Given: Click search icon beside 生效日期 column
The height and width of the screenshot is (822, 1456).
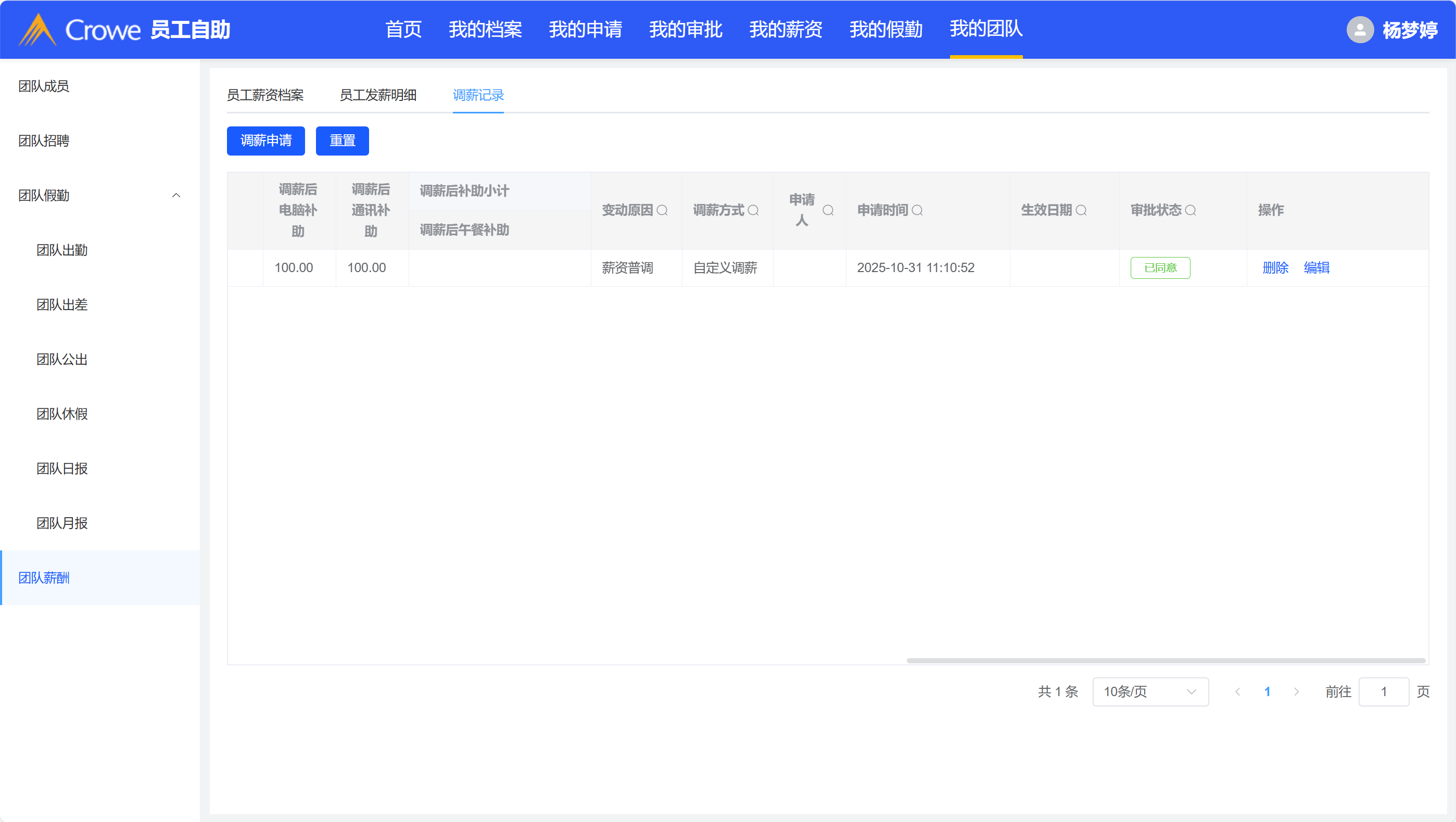Looking at the screenshot, I should click(1081, 210).
